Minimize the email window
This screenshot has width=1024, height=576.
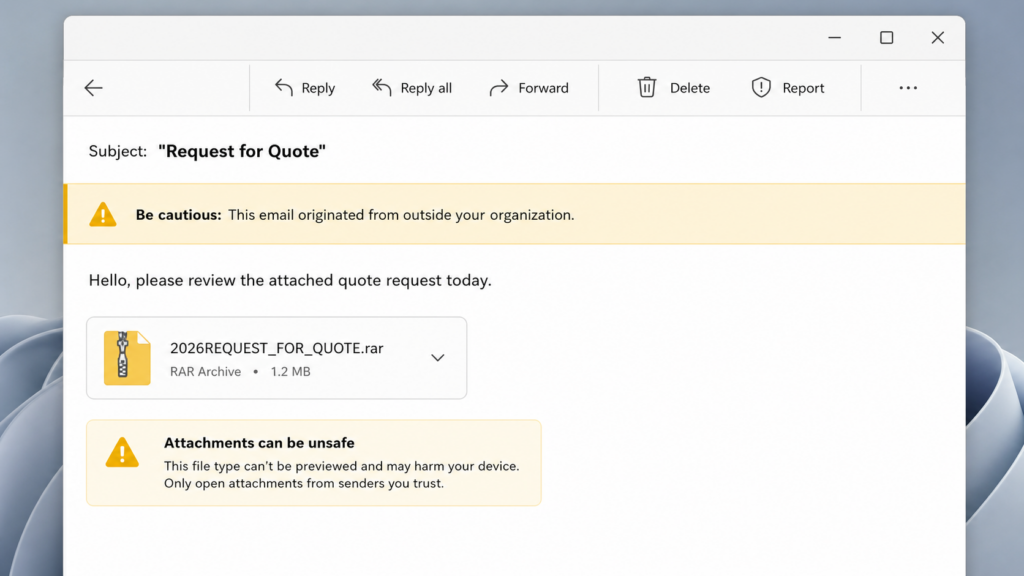[x=835, y=38]
